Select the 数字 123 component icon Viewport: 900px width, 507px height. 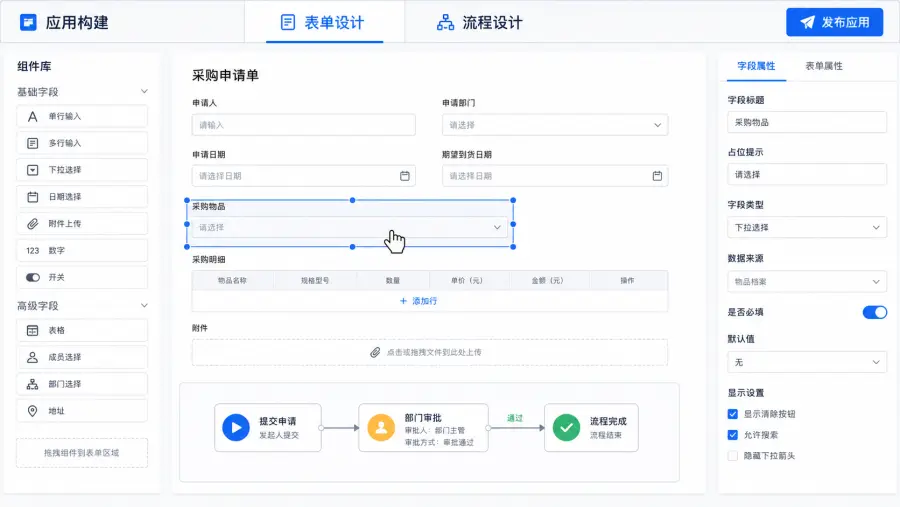click(x=33, y=250)
